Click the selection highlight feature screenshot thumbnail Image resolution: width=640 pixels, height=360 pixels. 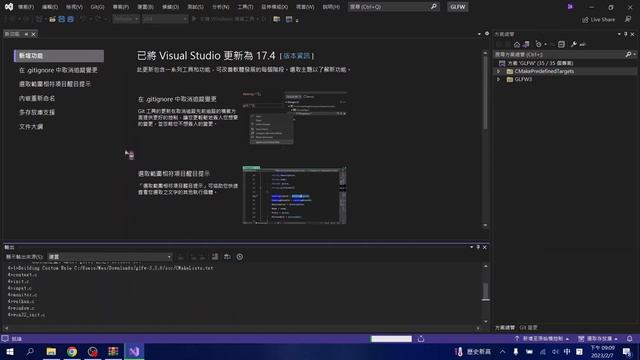click(294, 195)
